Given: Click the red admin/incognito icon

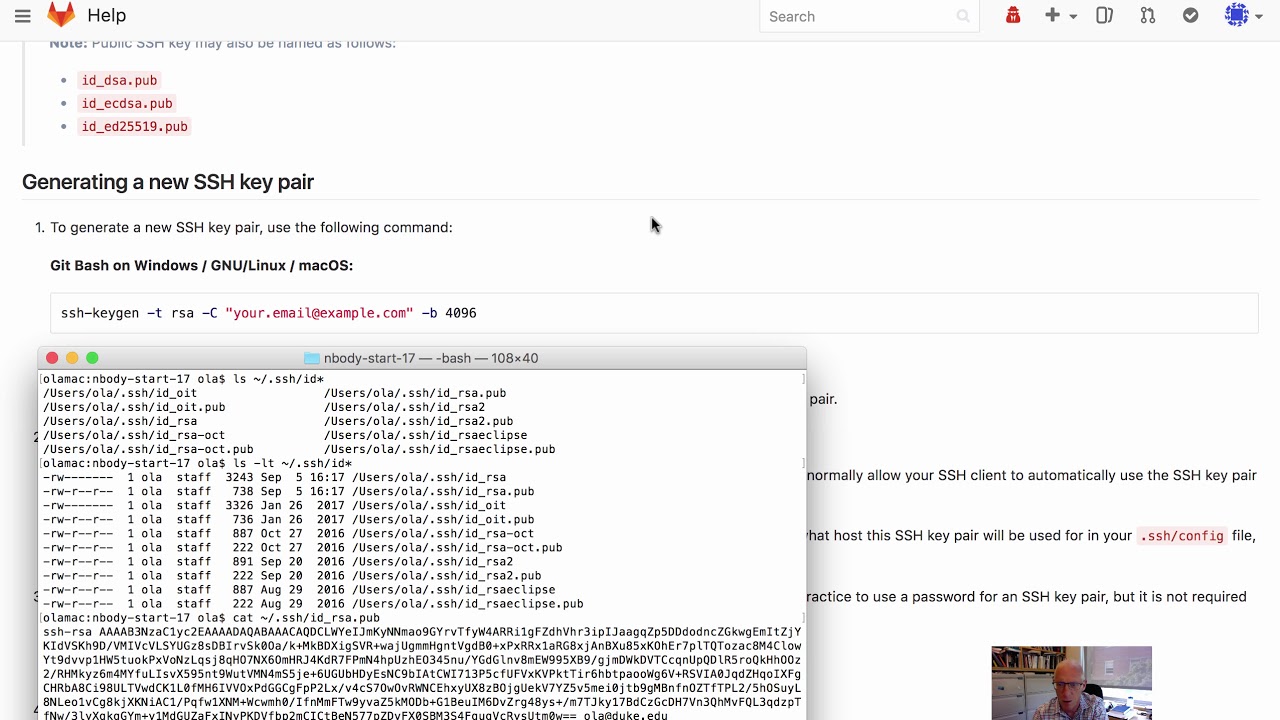Looking at the screenshot, I should pos(1013,15).
